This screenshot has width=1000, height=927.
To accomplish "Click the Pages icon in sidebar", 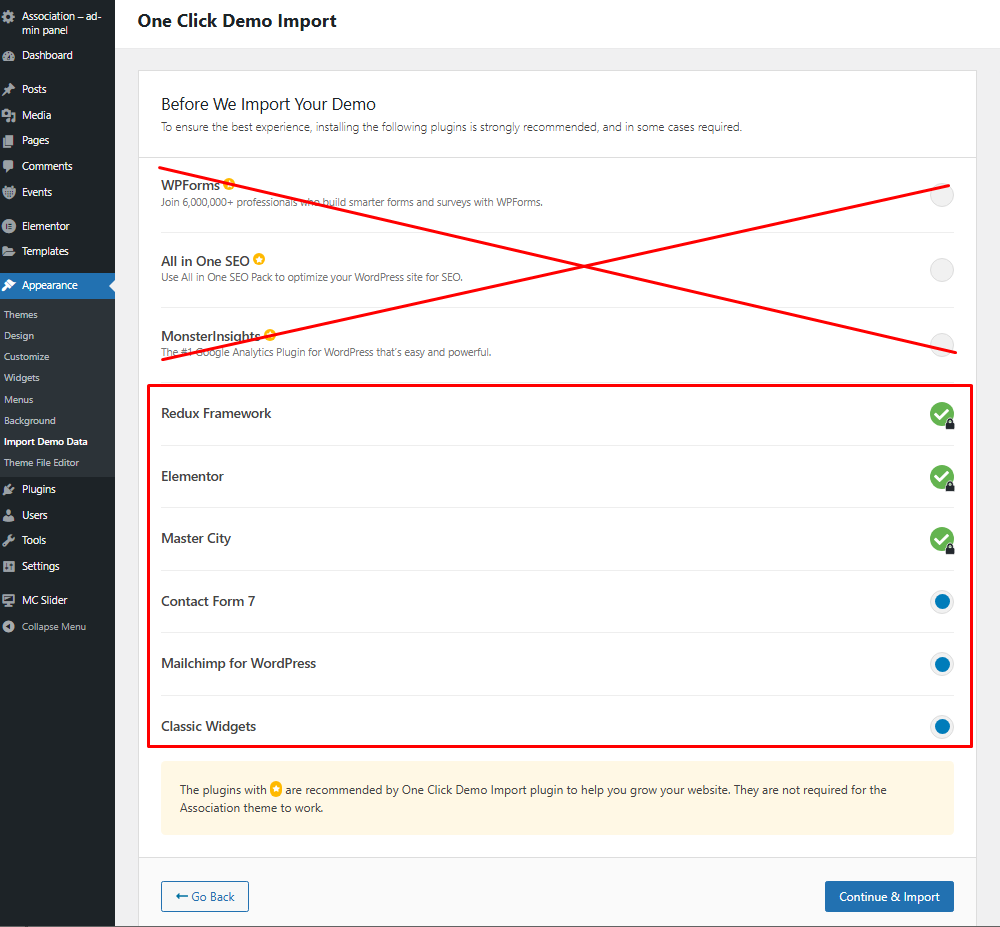I will [9, 141].
